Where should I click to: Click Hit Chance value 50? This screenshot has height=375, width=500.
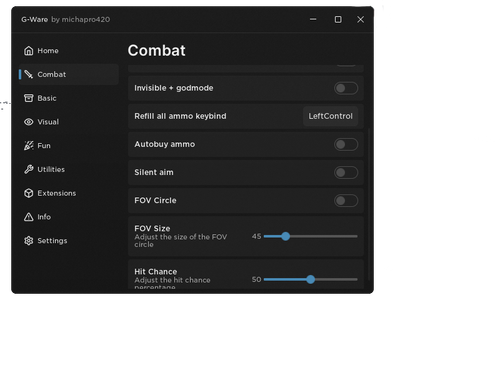[256, 279]
